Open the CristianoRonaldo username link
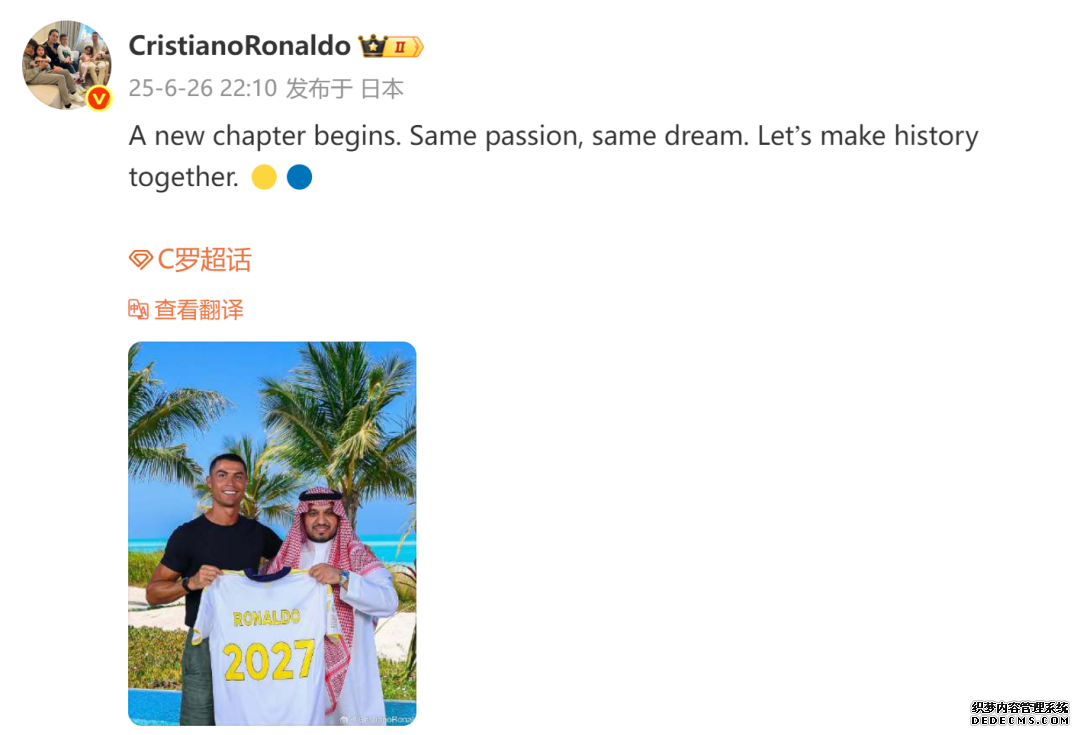1080x735 pixels. (x=240, y=45)
